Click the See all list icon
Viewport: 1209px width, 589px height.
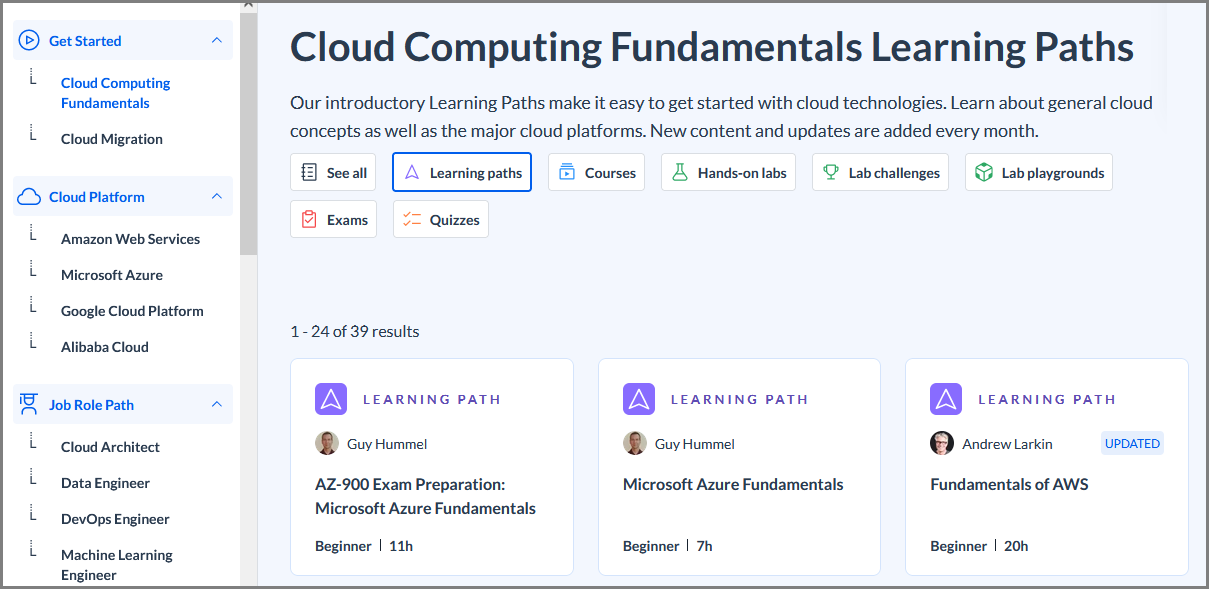pos(310,173)
